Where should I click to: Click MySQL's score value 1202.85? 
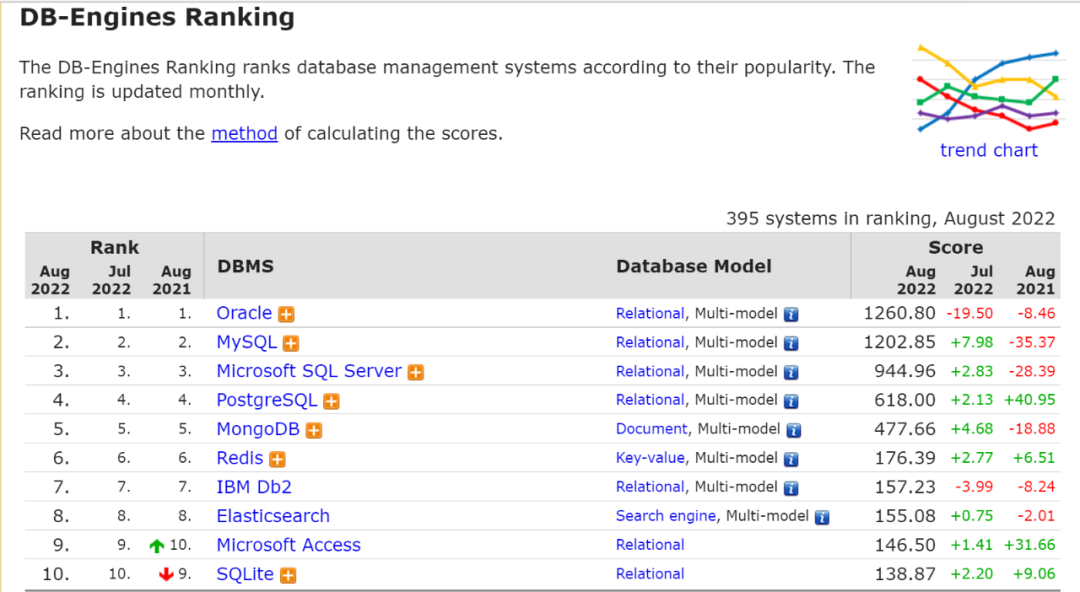[x=900, y=343]
